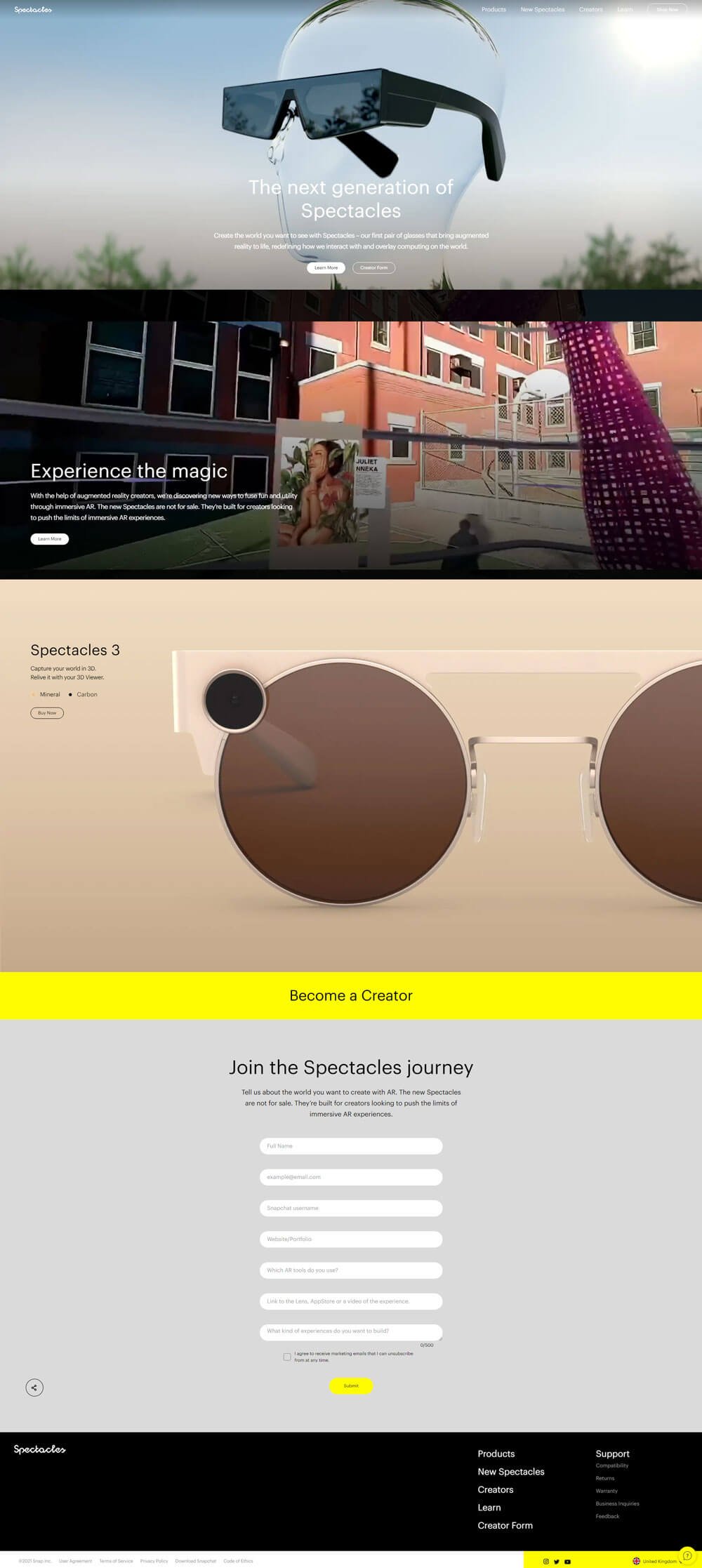
Task: Click the Shop Now header button
Action: 667,10
